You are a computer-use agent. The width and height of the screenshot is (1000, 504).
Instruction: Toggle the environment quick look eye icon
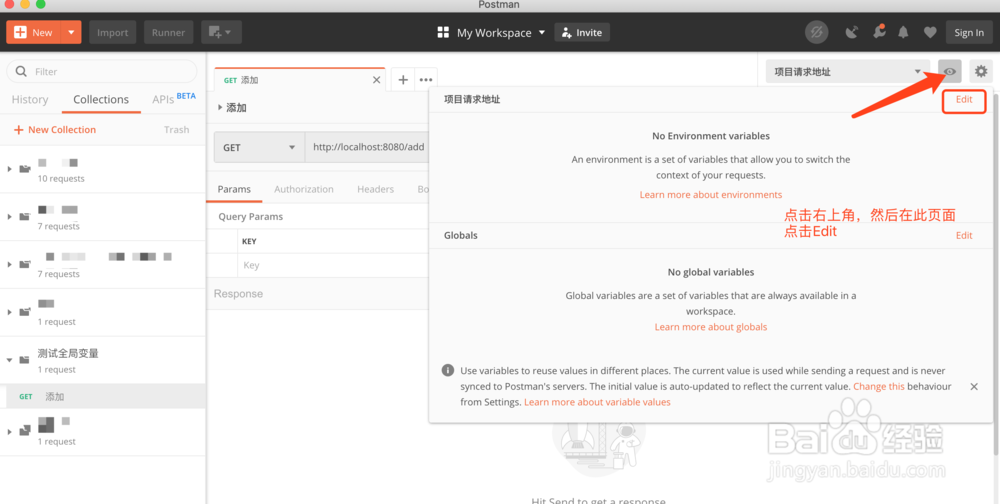950,71
